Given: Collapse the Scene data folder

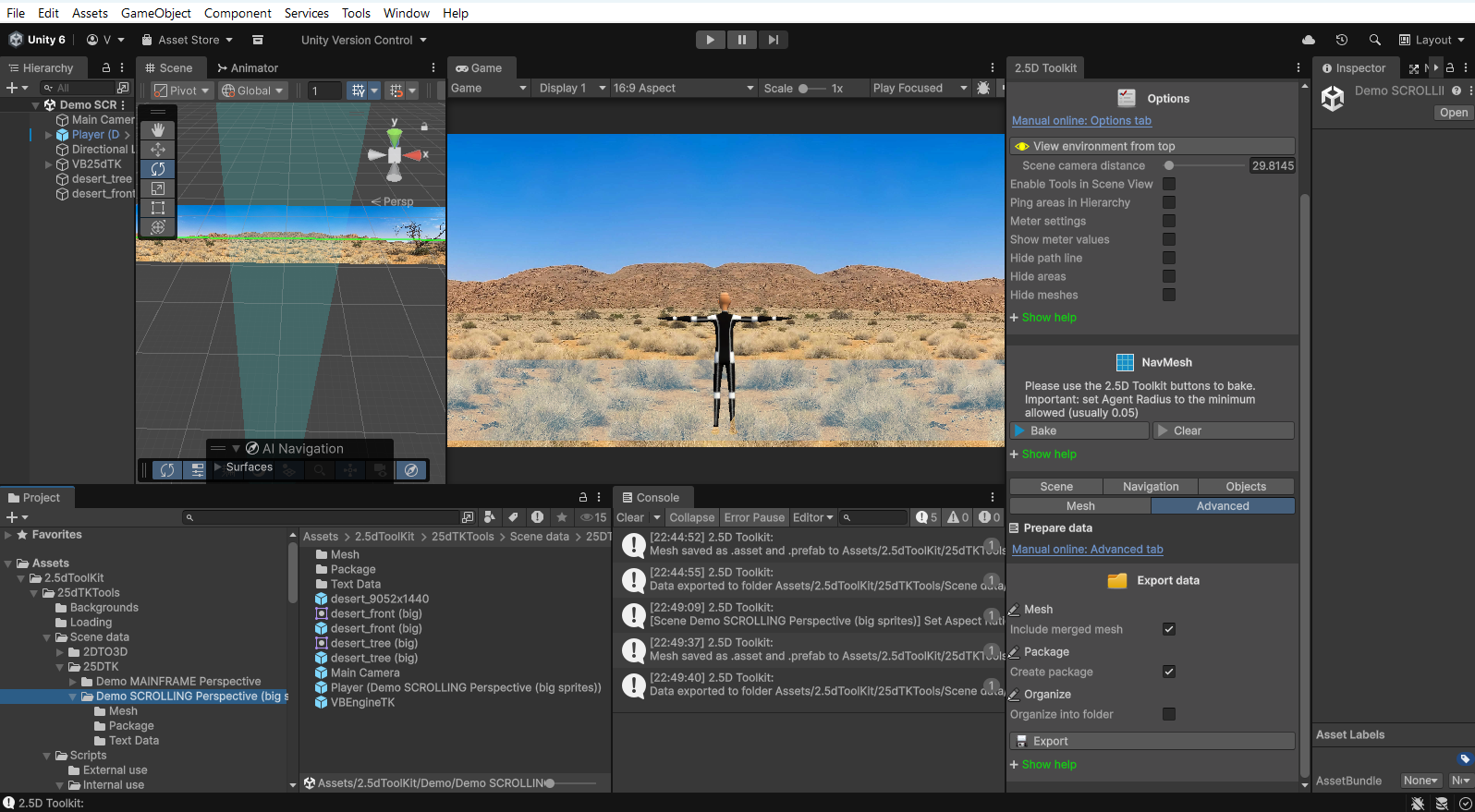Looking at the screenshot, I should (47, 637).
